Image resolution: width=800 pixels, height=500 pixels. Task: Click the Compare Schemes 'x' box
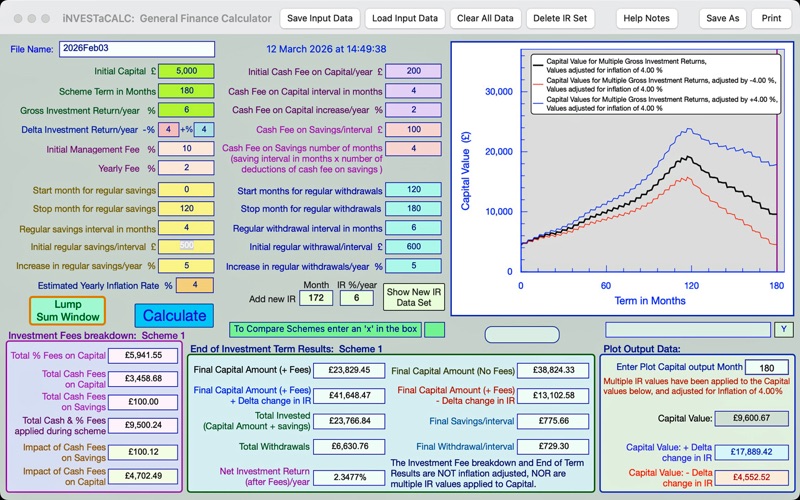click(x=434, y=330)
